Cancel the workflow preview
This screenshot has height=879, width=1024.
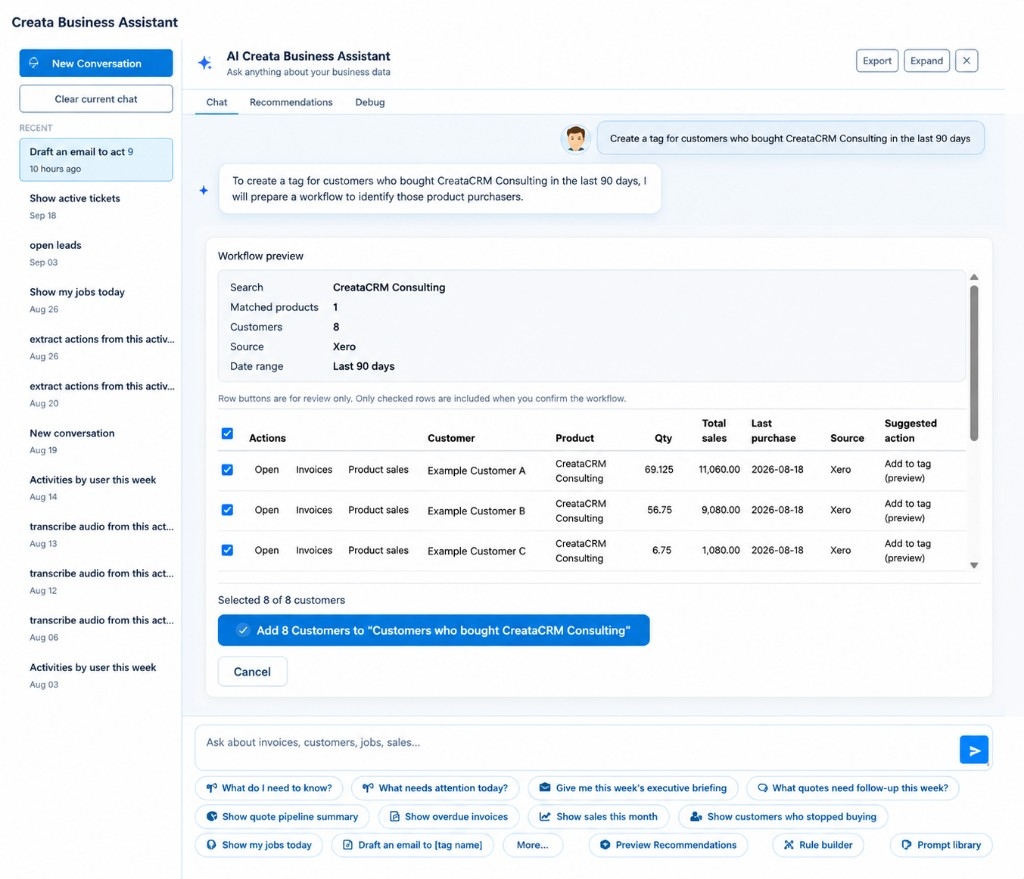coord(252,671)
